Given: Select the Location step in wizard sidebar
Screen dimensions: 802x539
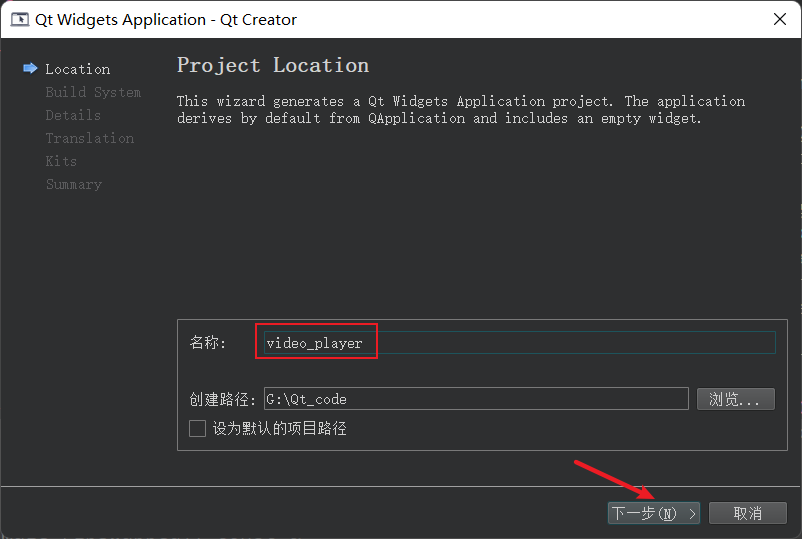Looking at the screenshot, I should tap(78, 69).
